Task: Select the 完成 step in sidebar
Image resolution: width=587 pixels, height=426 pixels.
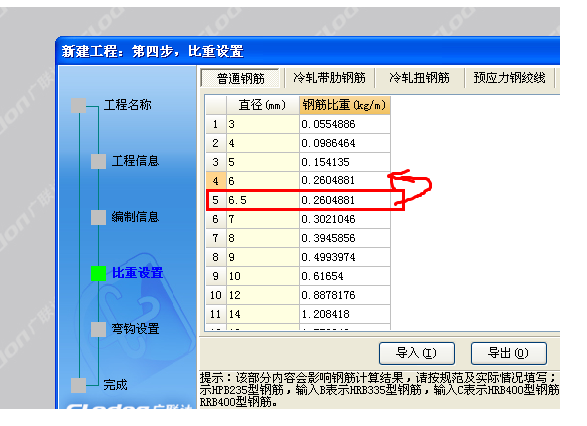Action: point(115,385)
